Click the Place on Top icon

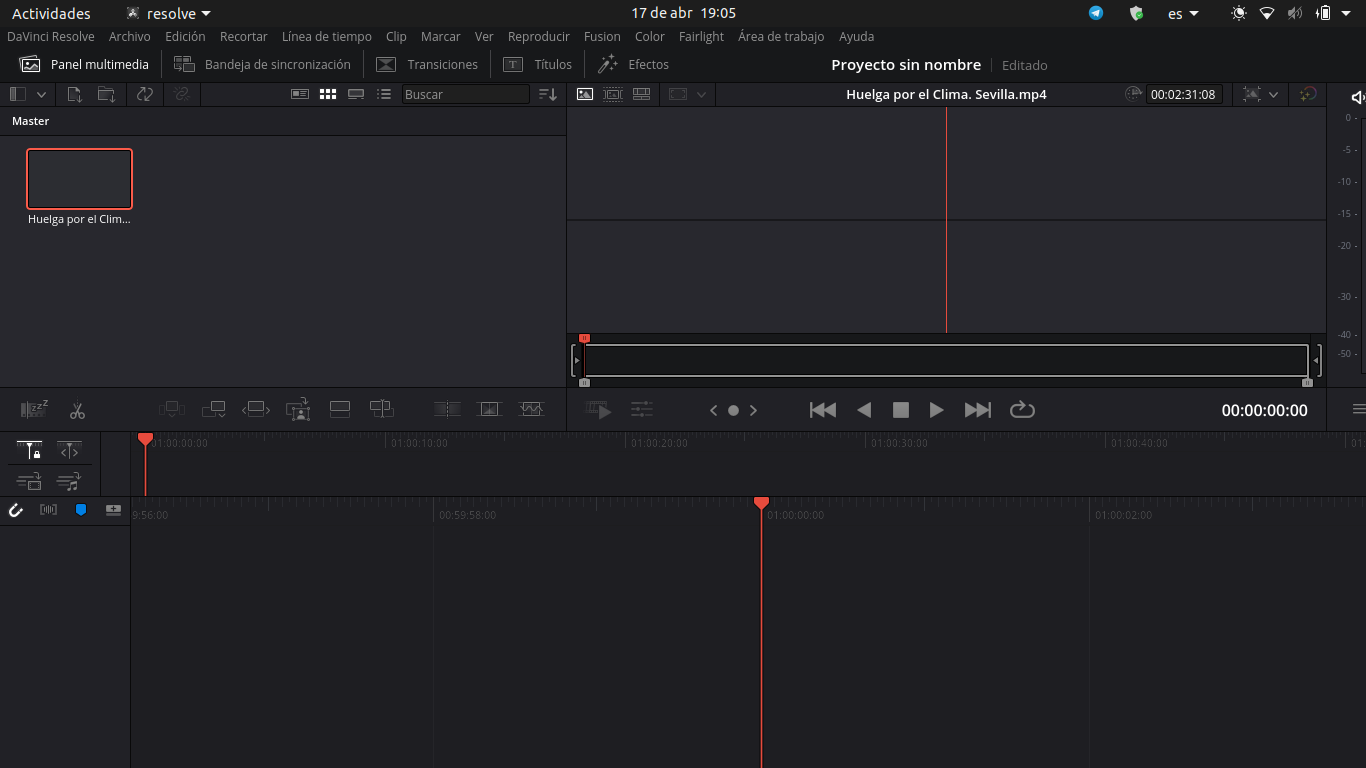[340, 409]
